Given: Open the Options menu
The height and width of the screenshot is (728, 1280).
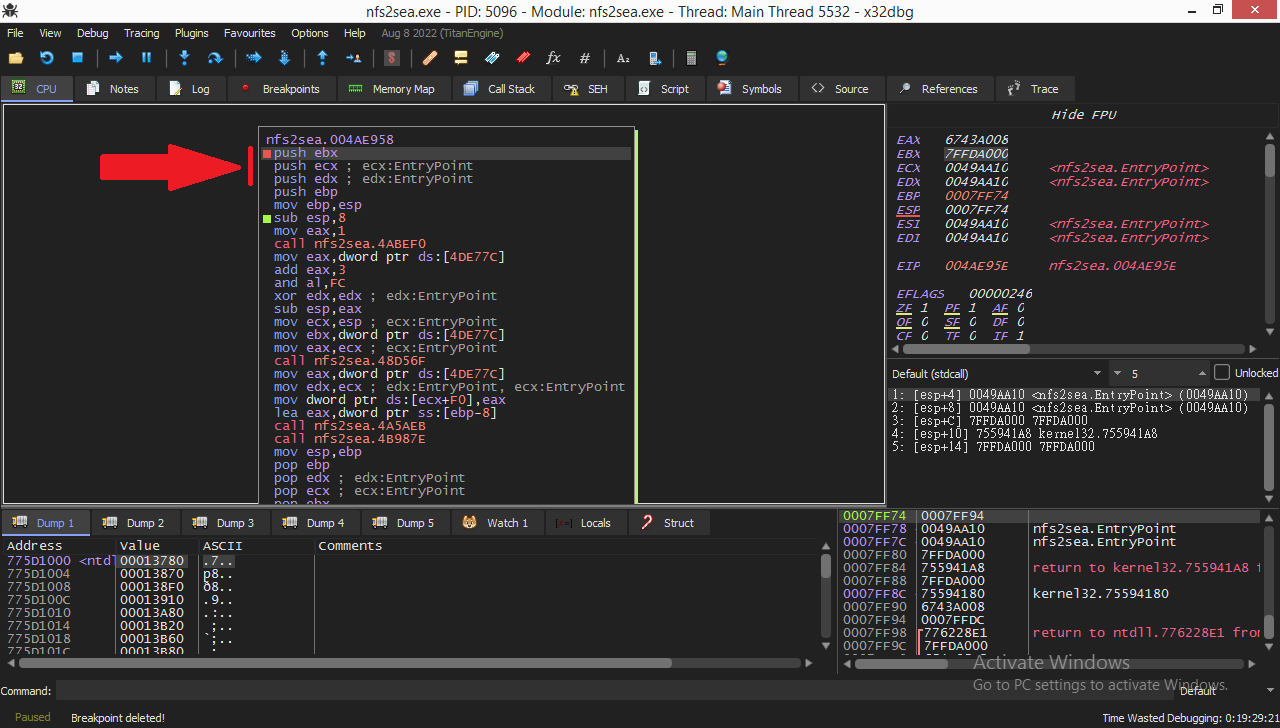Looking at the screenshot, I should [x=310, y=33].
